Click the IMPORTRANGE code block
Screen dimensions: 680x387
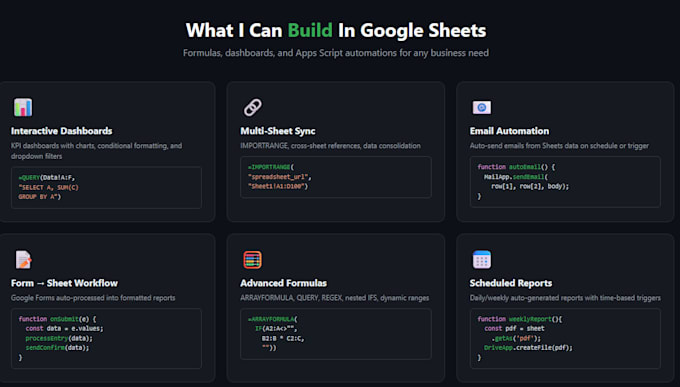(336, 177)
